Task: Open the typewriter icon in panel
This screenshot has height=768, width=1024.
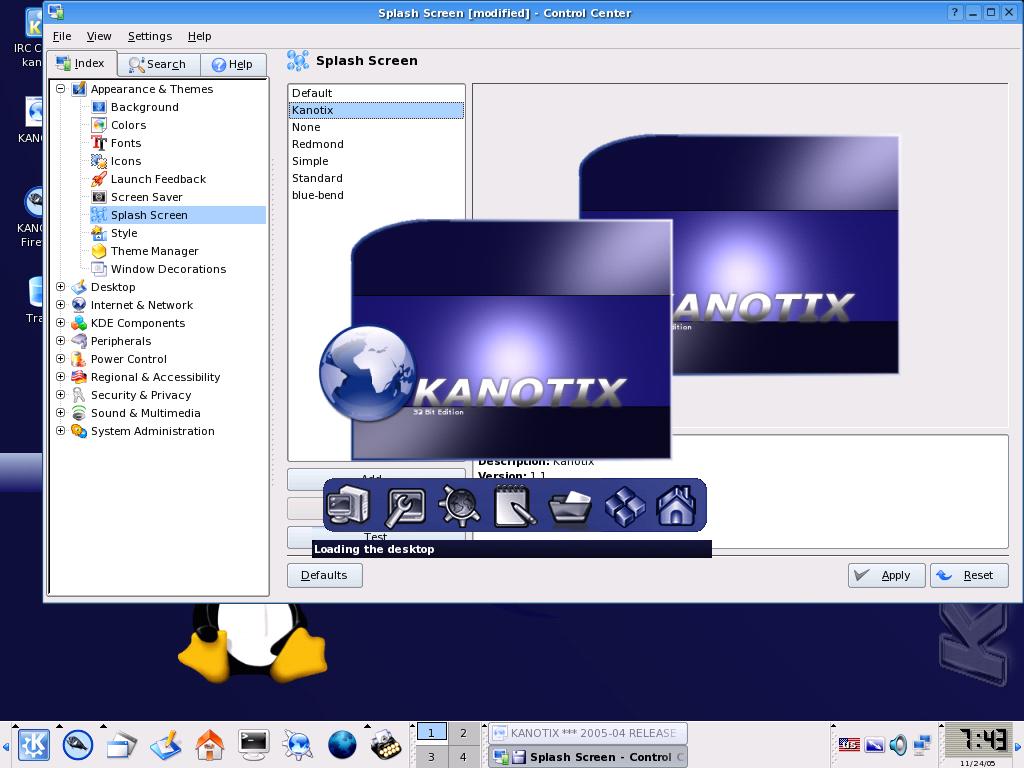Action: coord(386,744)
